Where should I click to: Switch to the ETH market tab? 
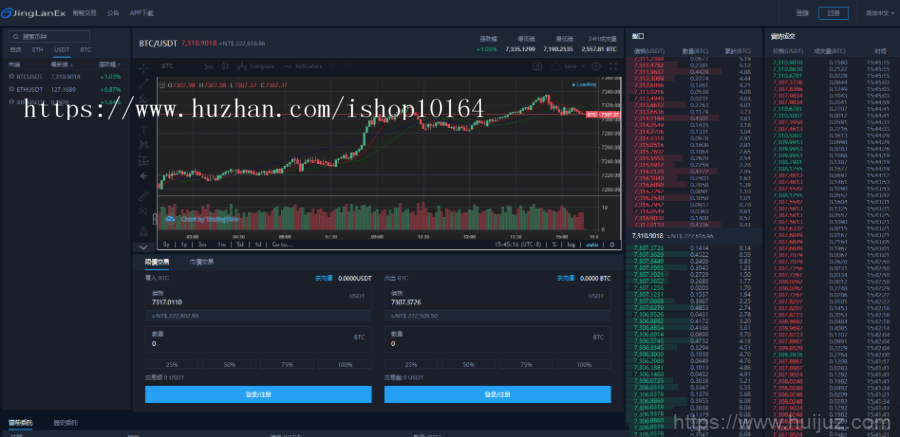[x=37, y=50]
